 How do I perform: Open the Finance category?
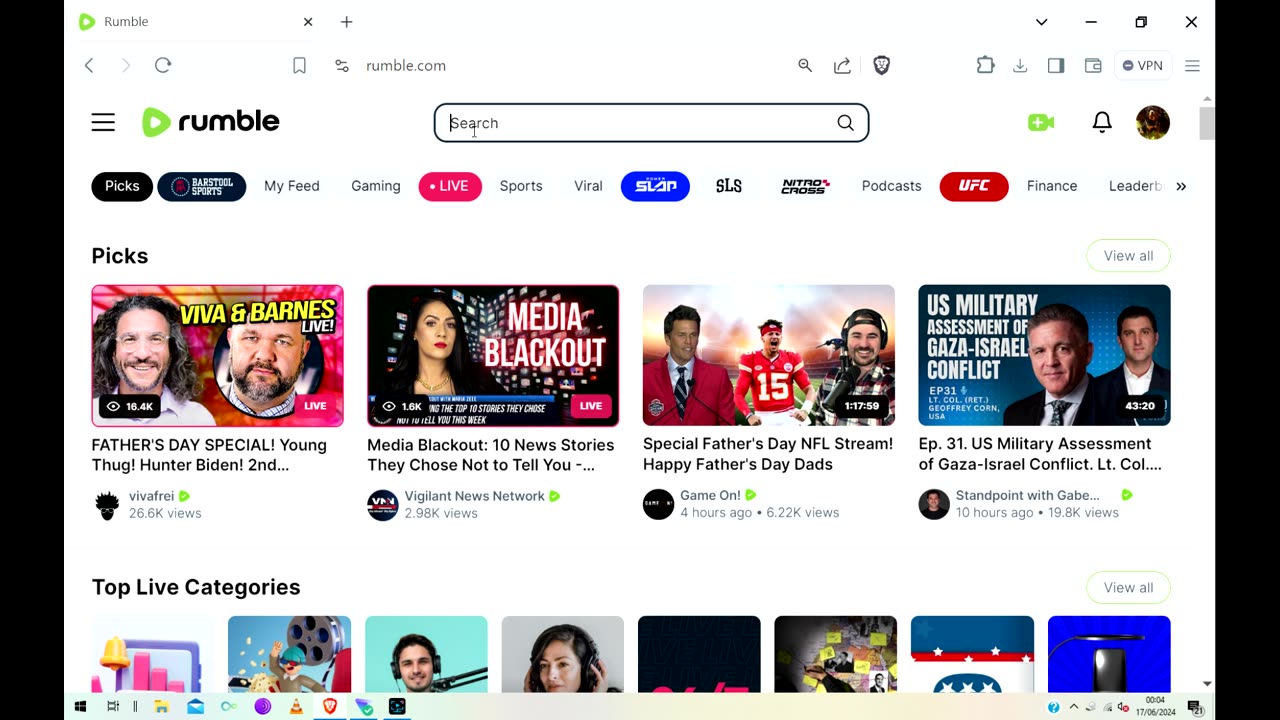1052,186
